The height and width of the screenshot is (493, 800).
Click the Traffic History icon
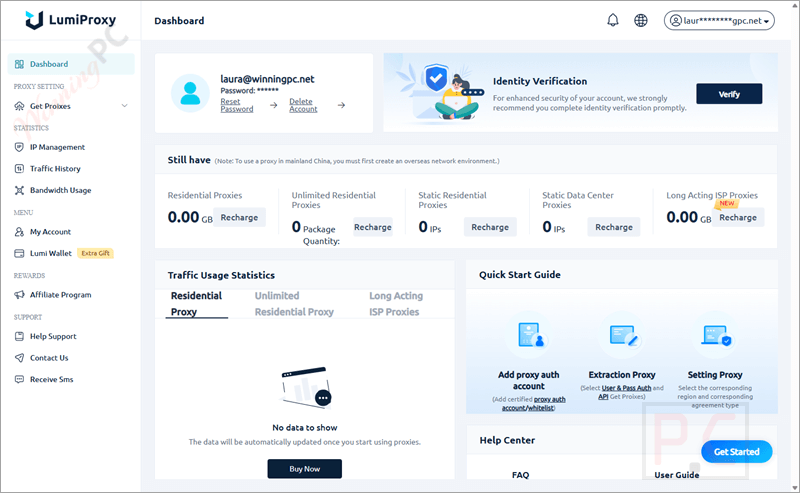19,168
